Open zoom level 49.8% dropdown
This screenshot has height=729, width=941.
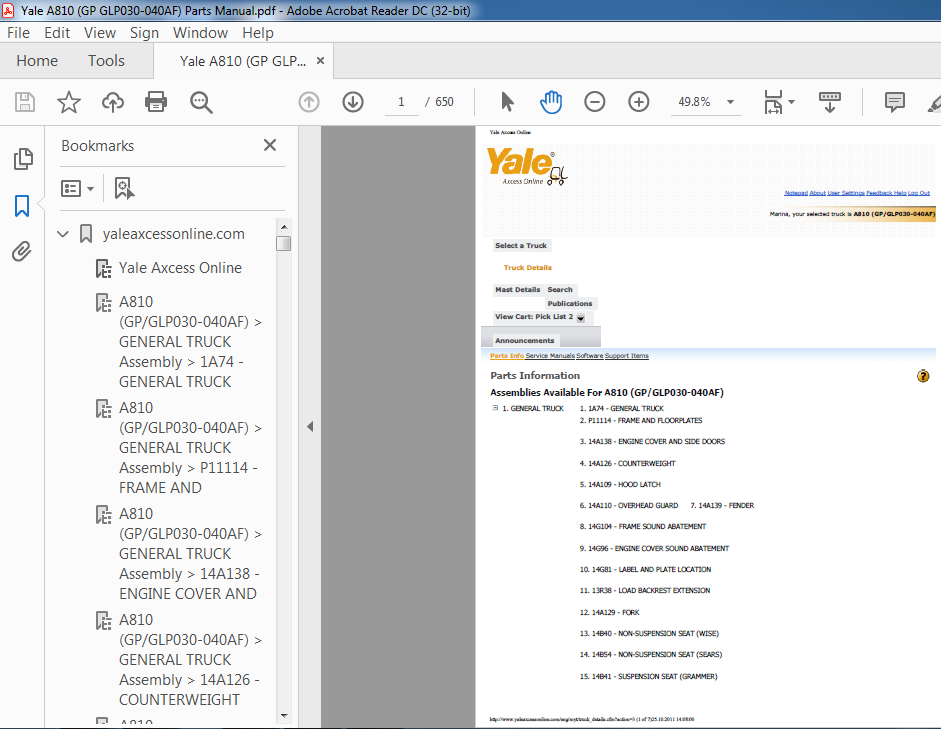(730, 102)
